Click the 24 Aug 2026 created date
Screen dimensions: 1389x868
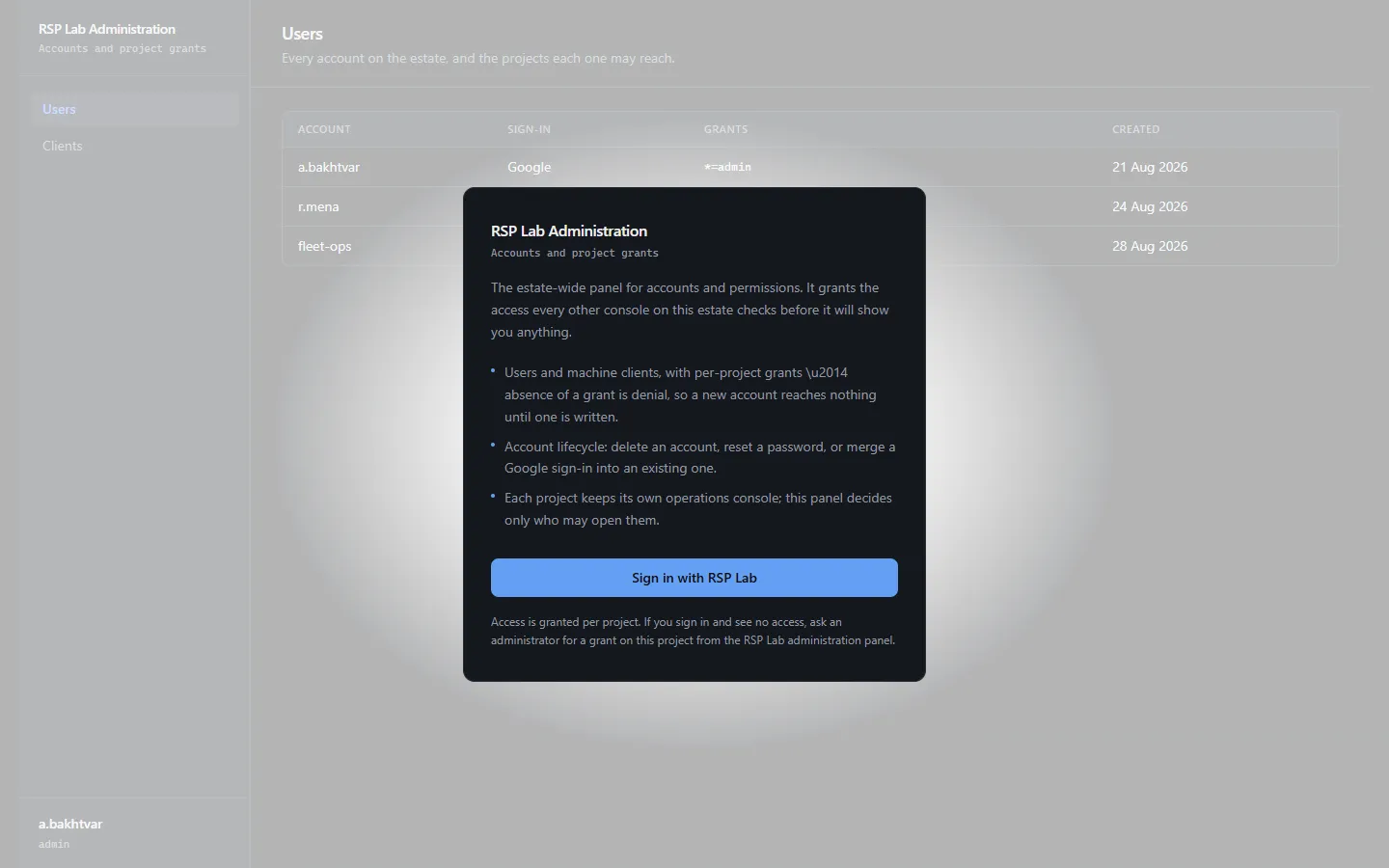pyautogui.click(x=1150, y=206)
